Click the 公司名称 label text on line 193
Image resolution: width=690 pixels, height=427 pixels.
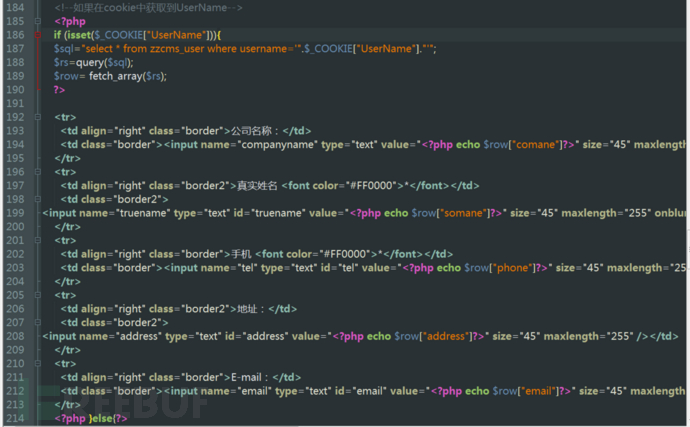251,131
